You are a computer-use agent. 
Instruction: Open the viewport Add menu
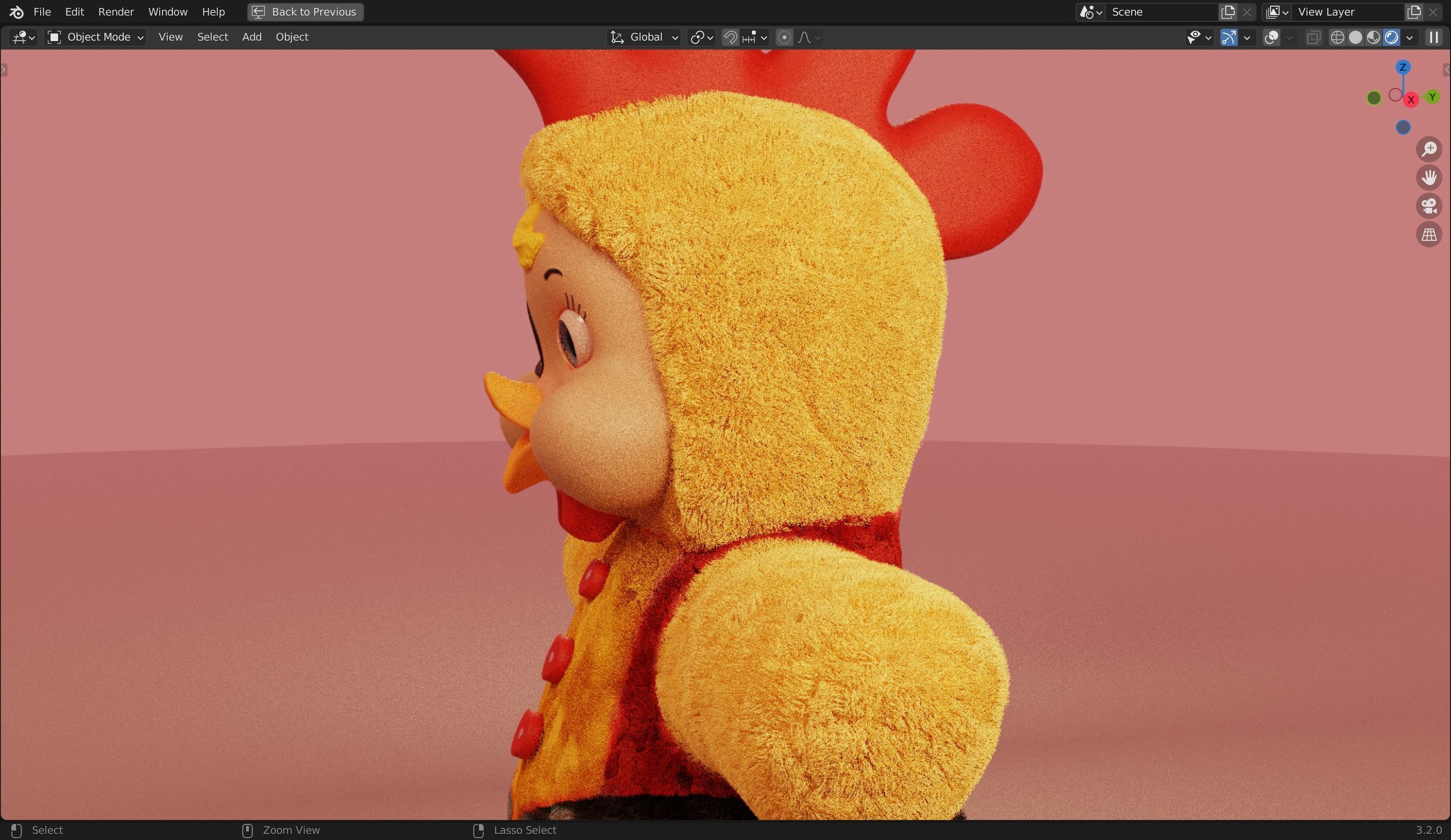252,37
